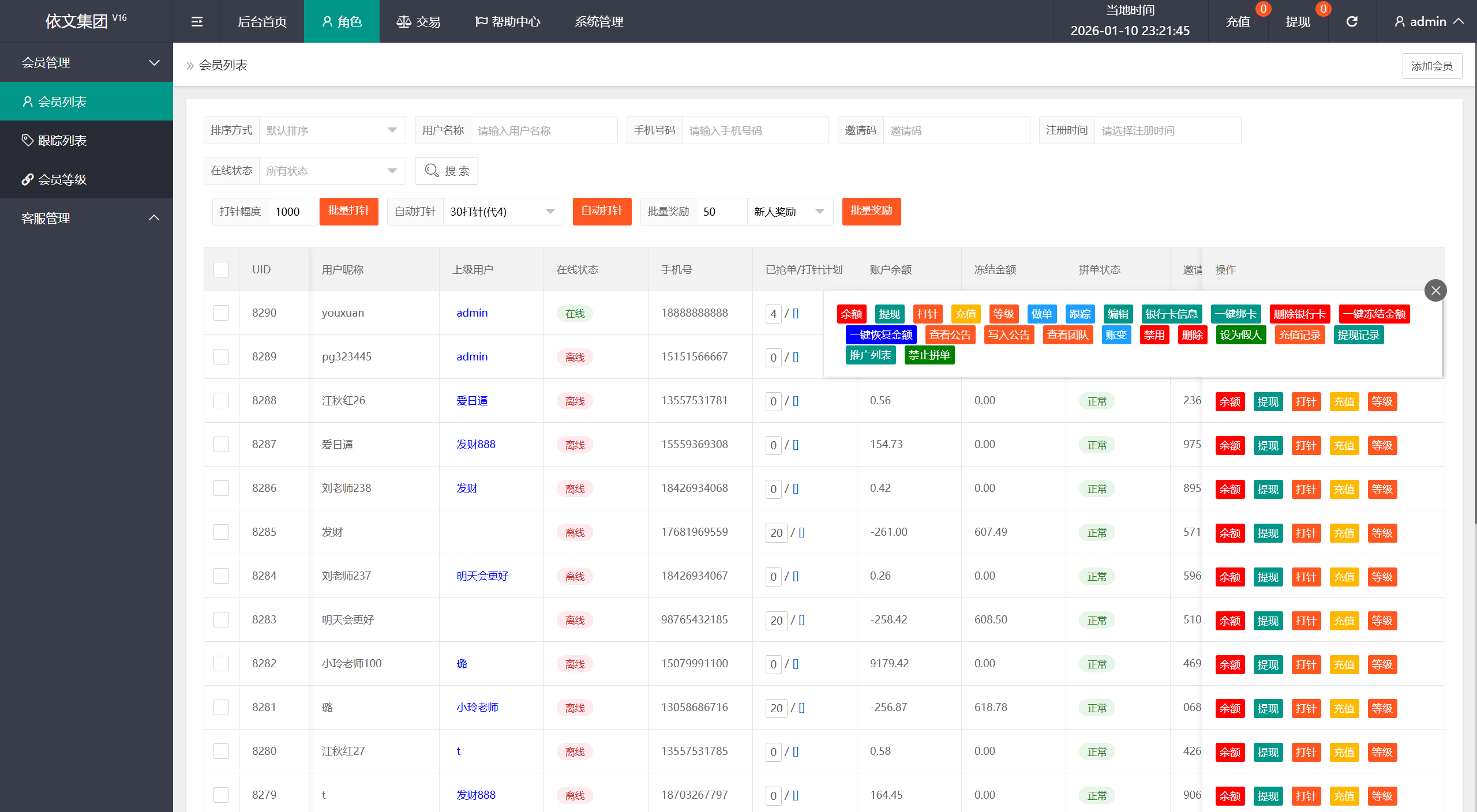Screen dimensions: 1477x812
Task: Click the 手机号码 input field
Action: click(755, 130)
